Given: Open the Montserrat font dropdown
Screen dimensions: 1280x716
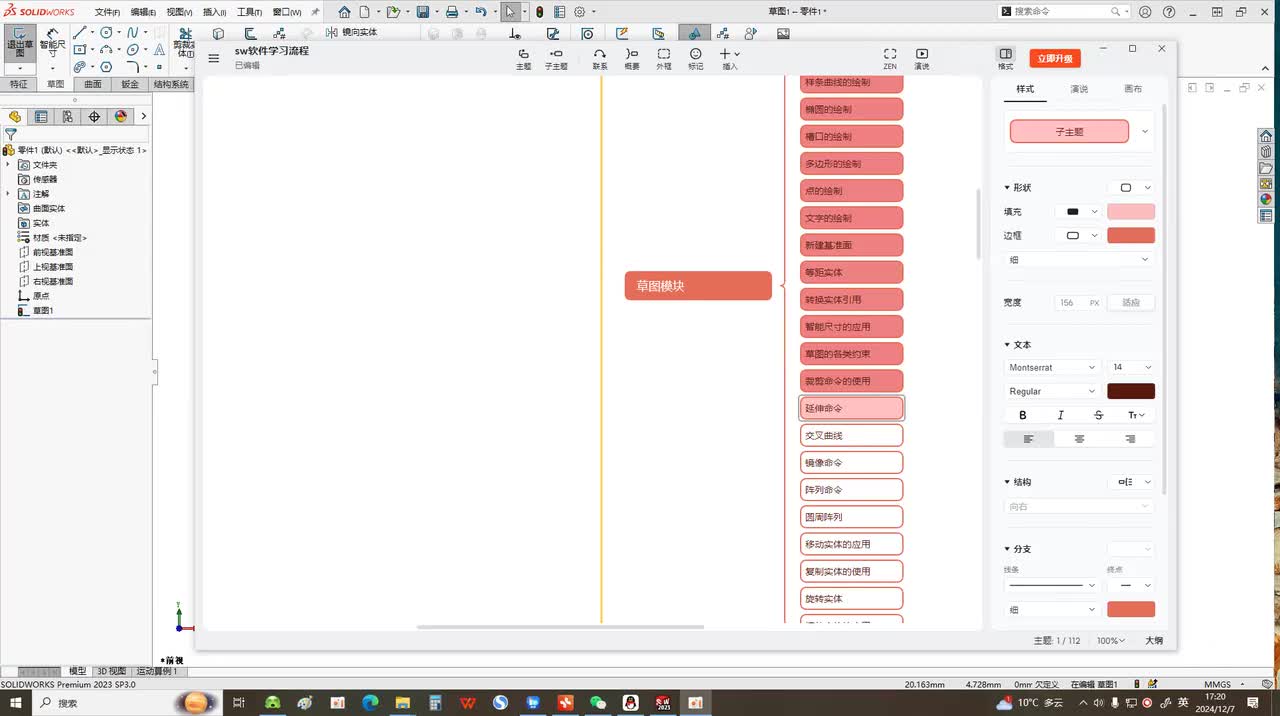Looking at the screenshot, I should click(1052, 367).
